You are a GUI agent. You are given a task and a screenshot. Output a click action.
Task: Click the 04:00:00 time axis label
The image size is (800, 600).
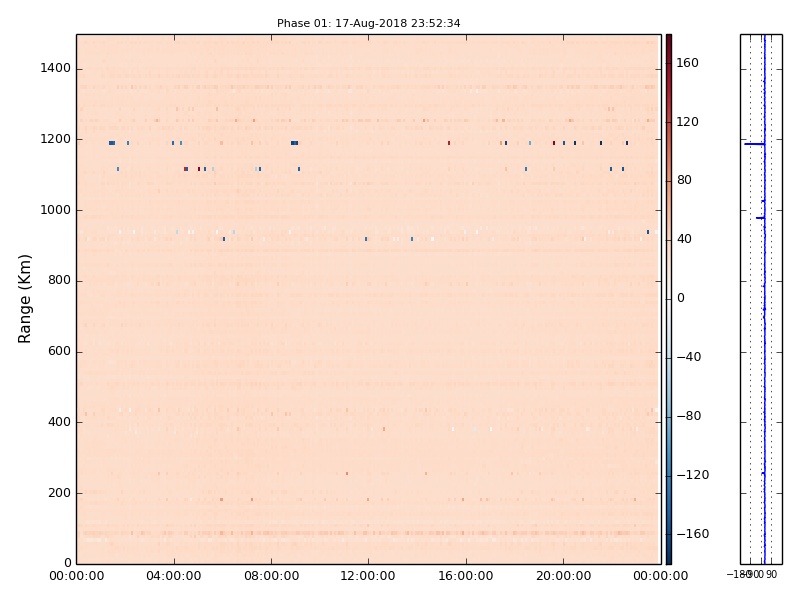[173, 576]
